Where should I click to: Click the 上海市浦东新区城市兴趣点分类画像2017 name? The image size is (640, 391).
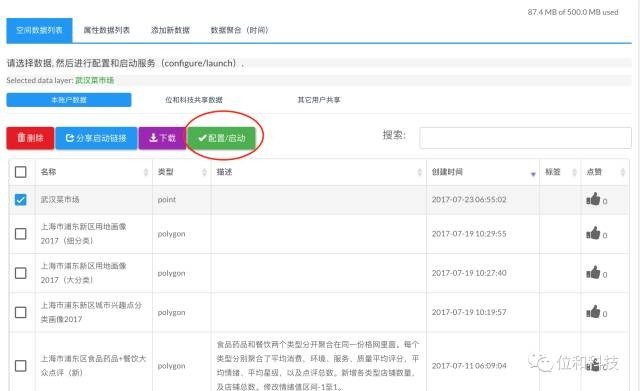point(91,312)
